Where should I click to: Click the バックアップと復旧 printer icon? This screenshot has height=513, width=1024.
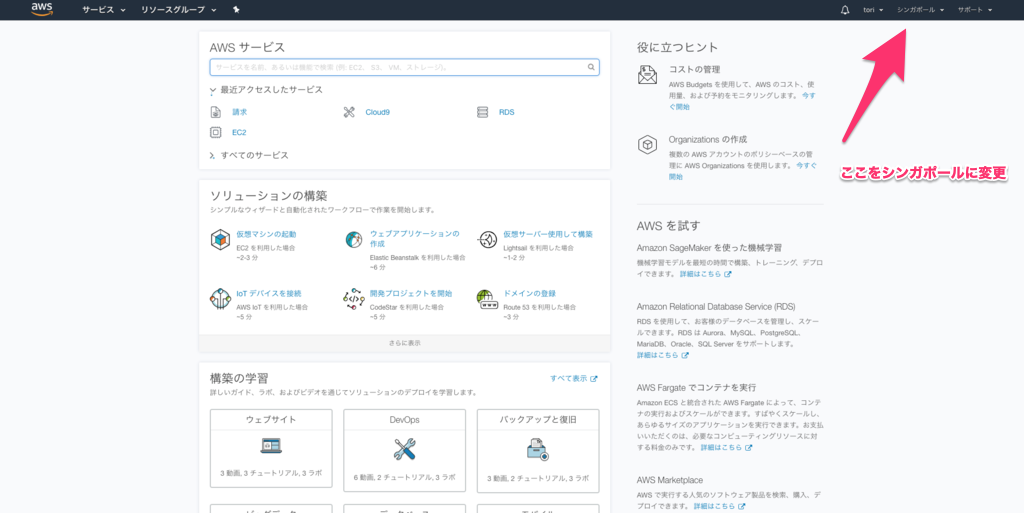click(x=537, y=449)
